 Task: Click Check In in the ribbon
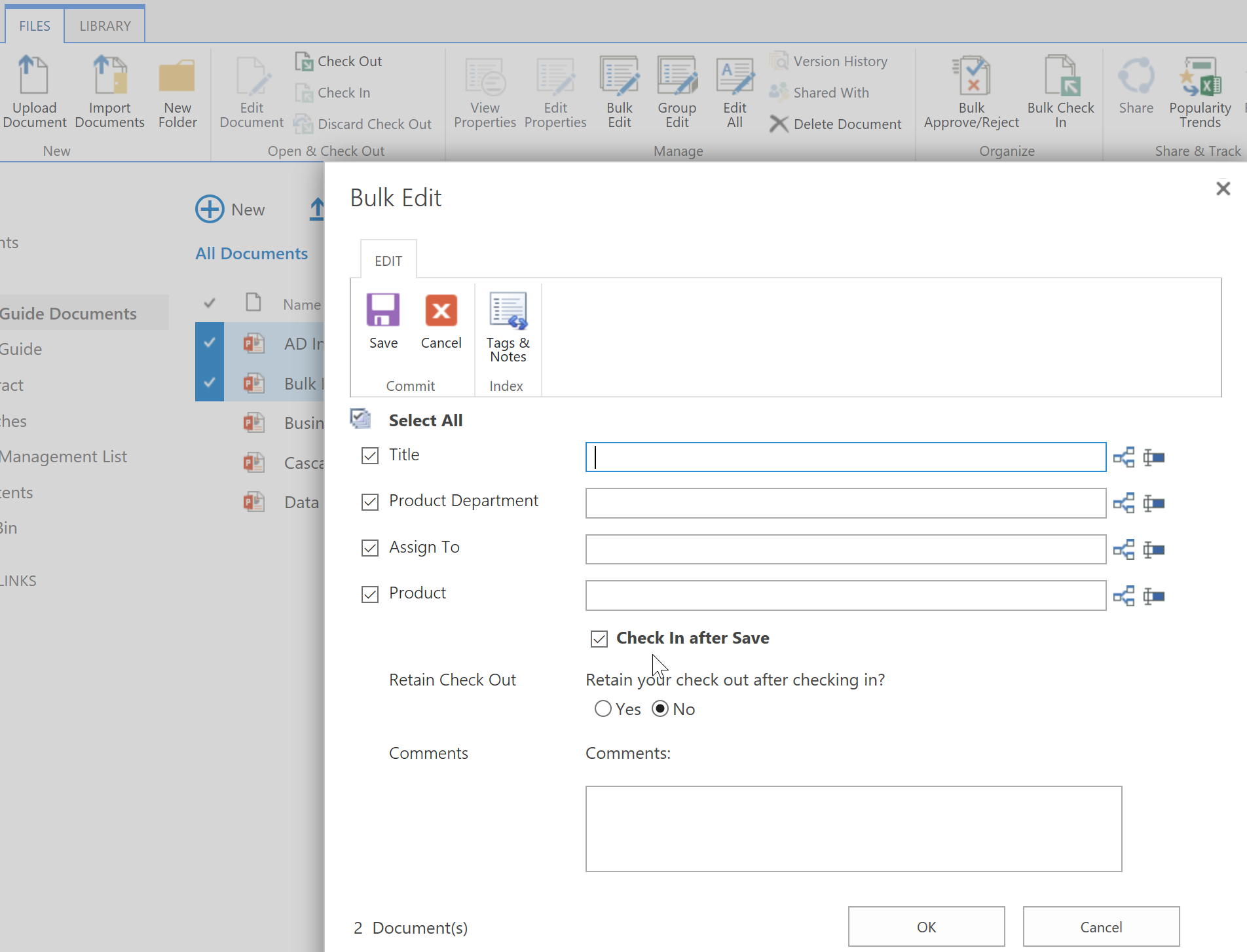(332, 92)
